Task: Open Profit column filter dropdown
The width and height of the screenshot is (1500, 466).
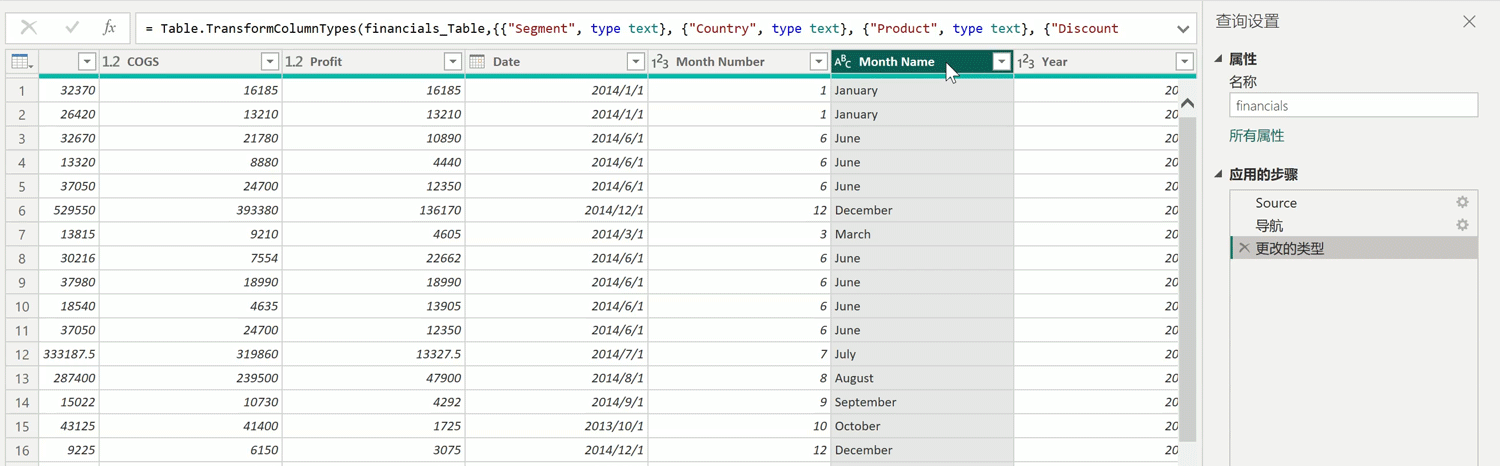Action: 452,62
